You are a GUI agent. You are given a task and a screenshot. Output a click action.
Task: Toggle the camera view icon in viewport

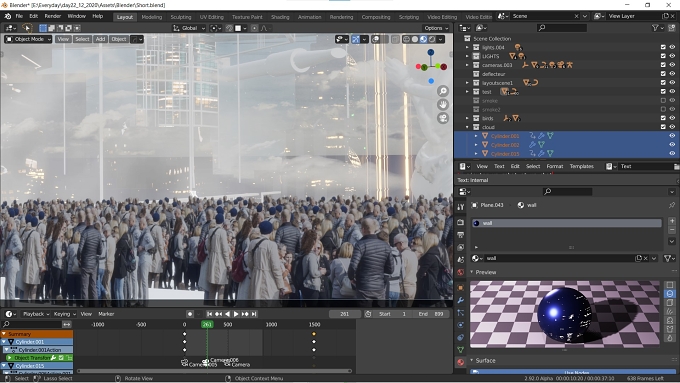point(443,118)
